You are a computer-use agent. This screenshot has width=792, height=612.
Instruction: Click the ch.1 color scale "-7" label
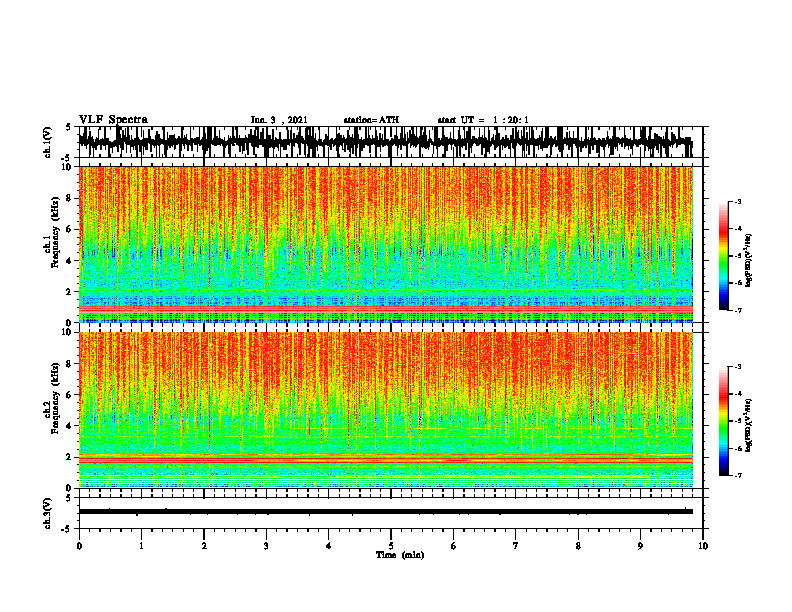[x=738, y=310]
